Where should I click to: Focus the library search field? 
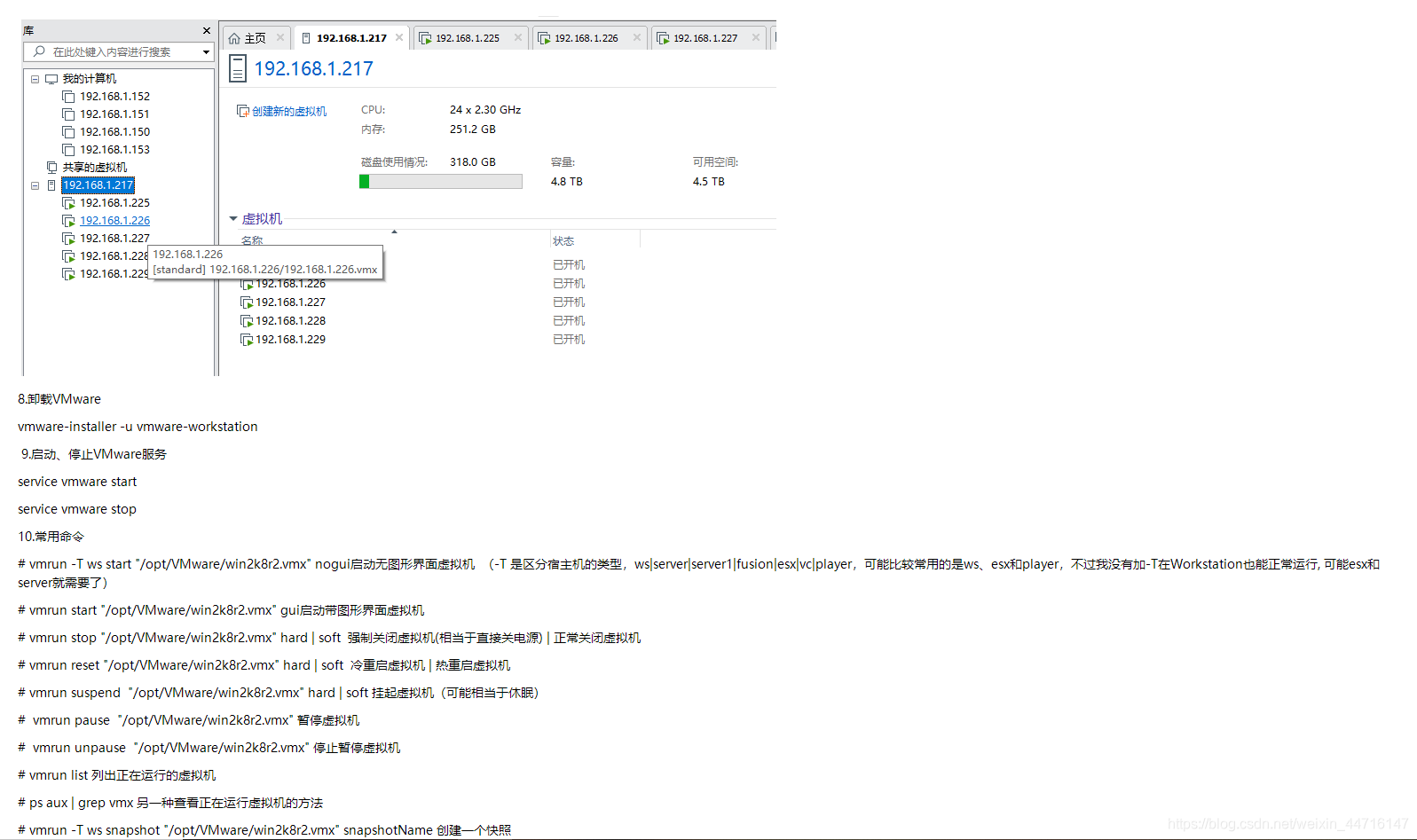click(119, 52)
